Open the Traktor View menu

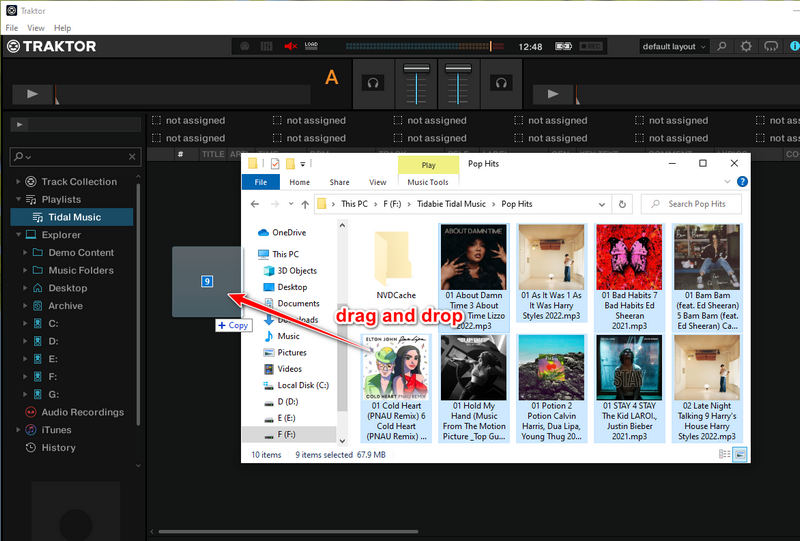[36, 28]
